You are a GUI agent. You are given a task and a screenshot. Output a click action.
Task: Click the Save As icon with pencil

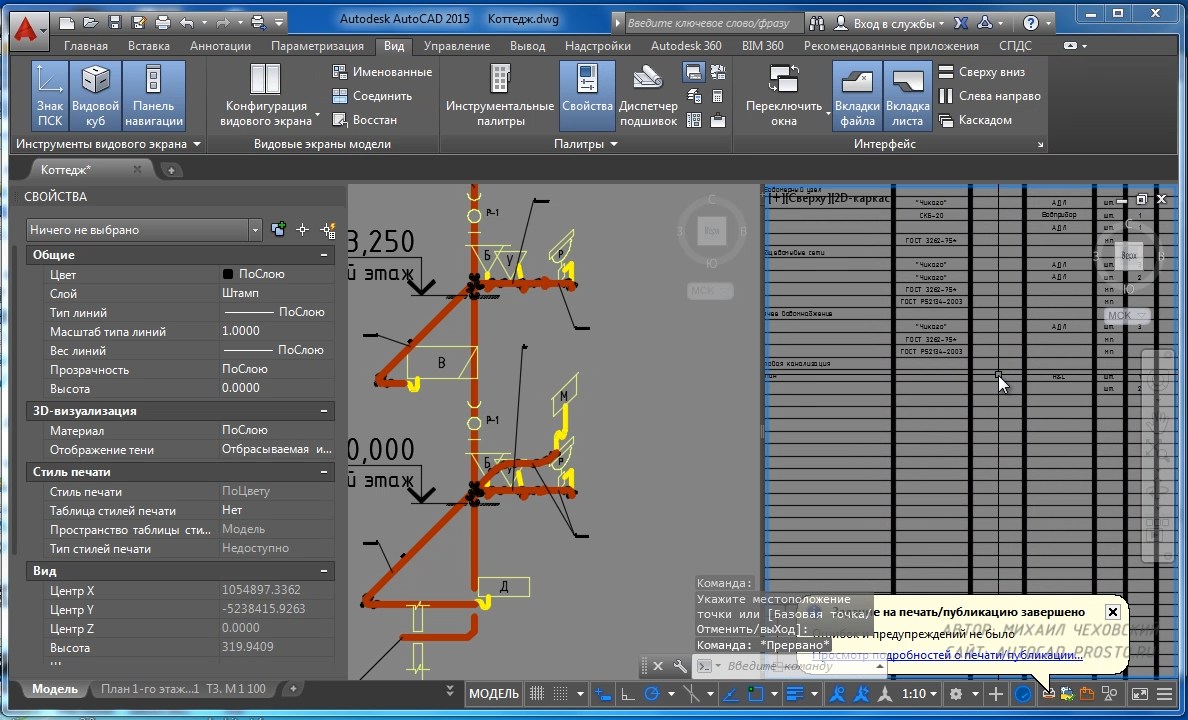point(138,22)
